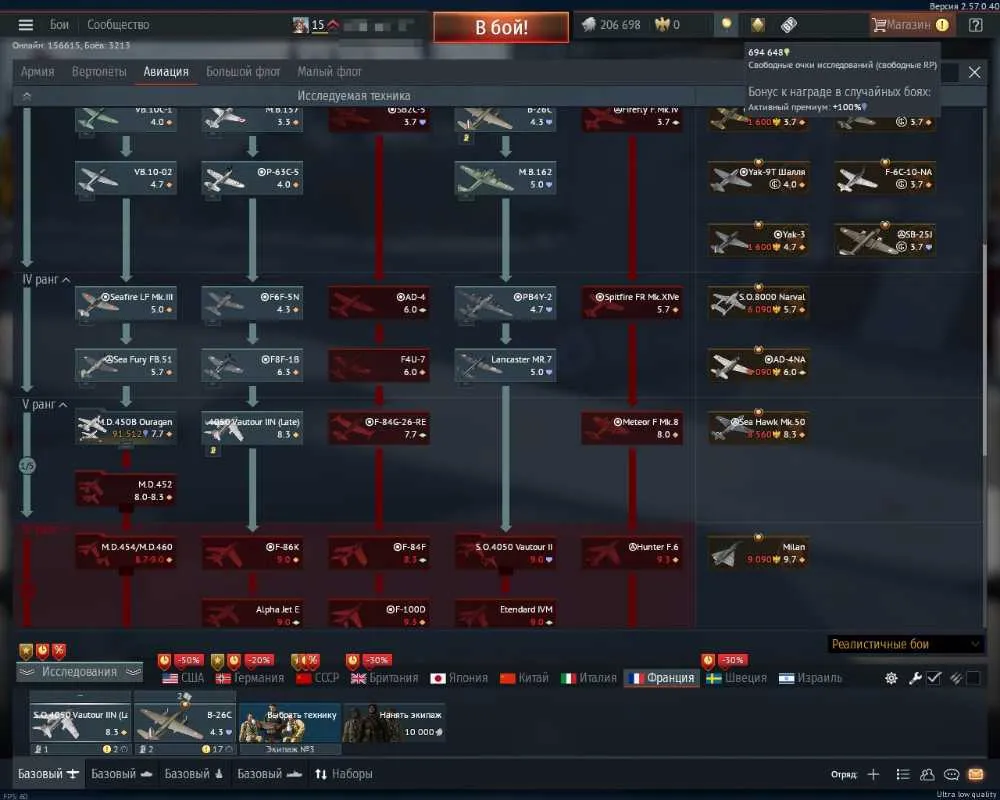
Task: Collapse the Исследования panel
Action: pos(79,672)
